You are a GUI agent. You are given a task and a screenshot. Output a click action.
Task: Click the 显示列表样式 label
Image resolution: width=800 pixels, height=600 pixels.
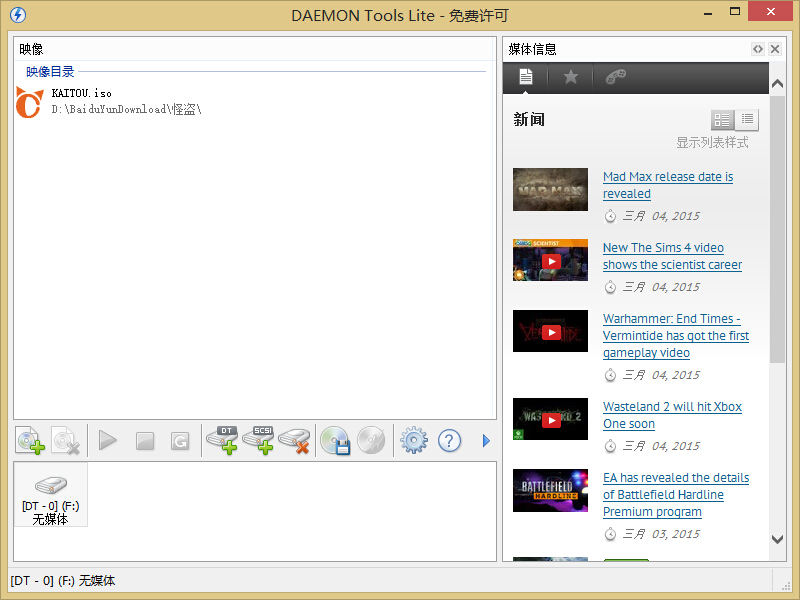712,142
